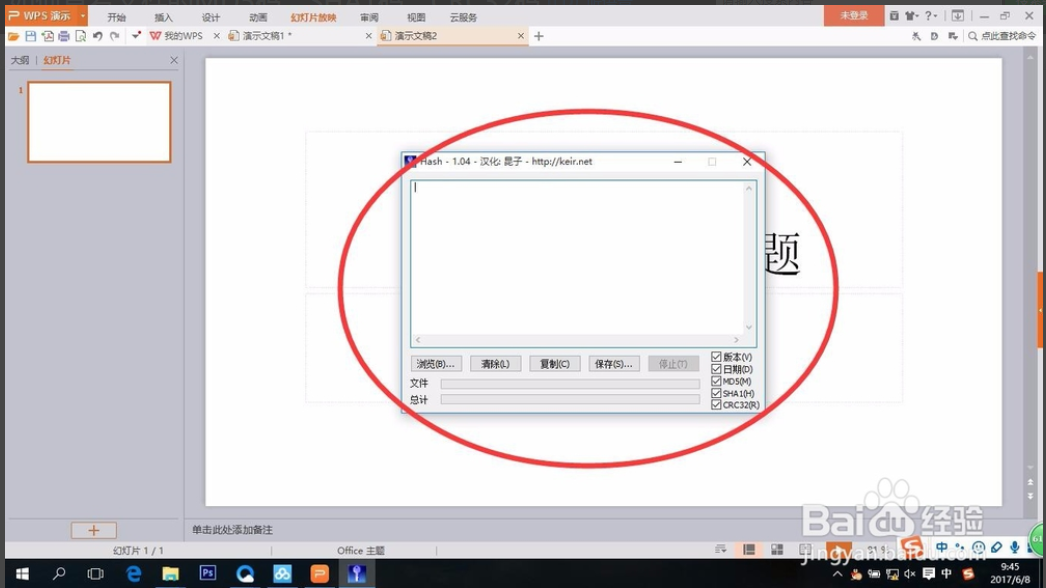Click the 点此查找命令 search box

pos(1002,36)
